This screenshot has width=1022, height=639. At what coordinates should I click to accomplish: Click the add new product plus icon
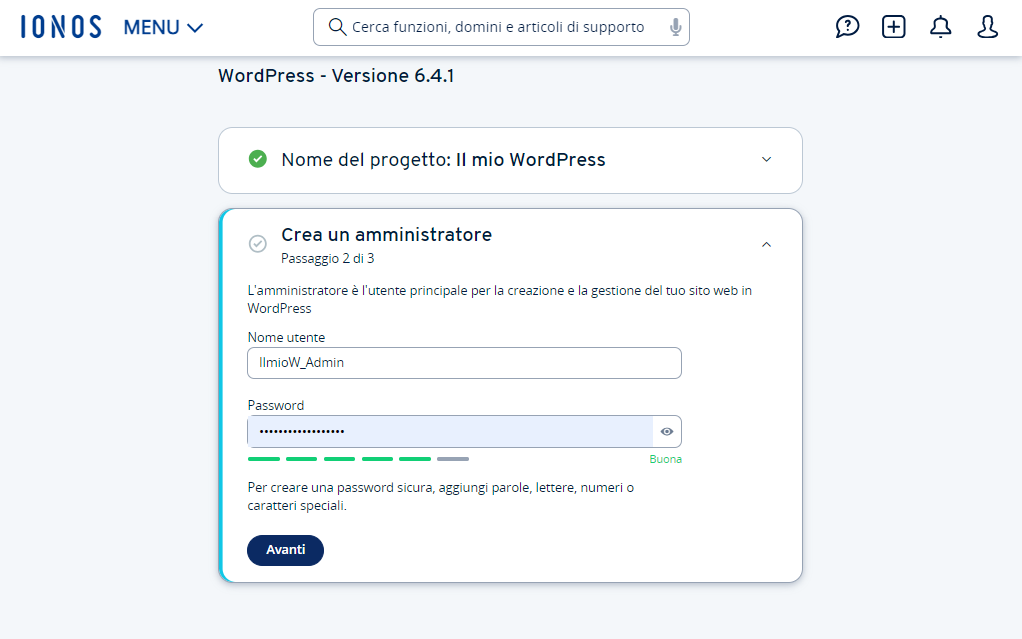pos(894,27)
